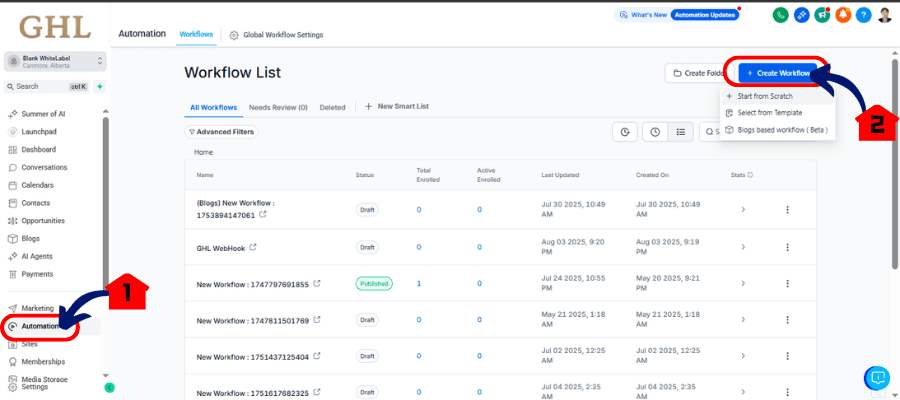Screen dimensions: 900x400
Task: Open link icon beside New Workflow : 1747797691855
Action: pyautogui.click(x=316, y=284)
